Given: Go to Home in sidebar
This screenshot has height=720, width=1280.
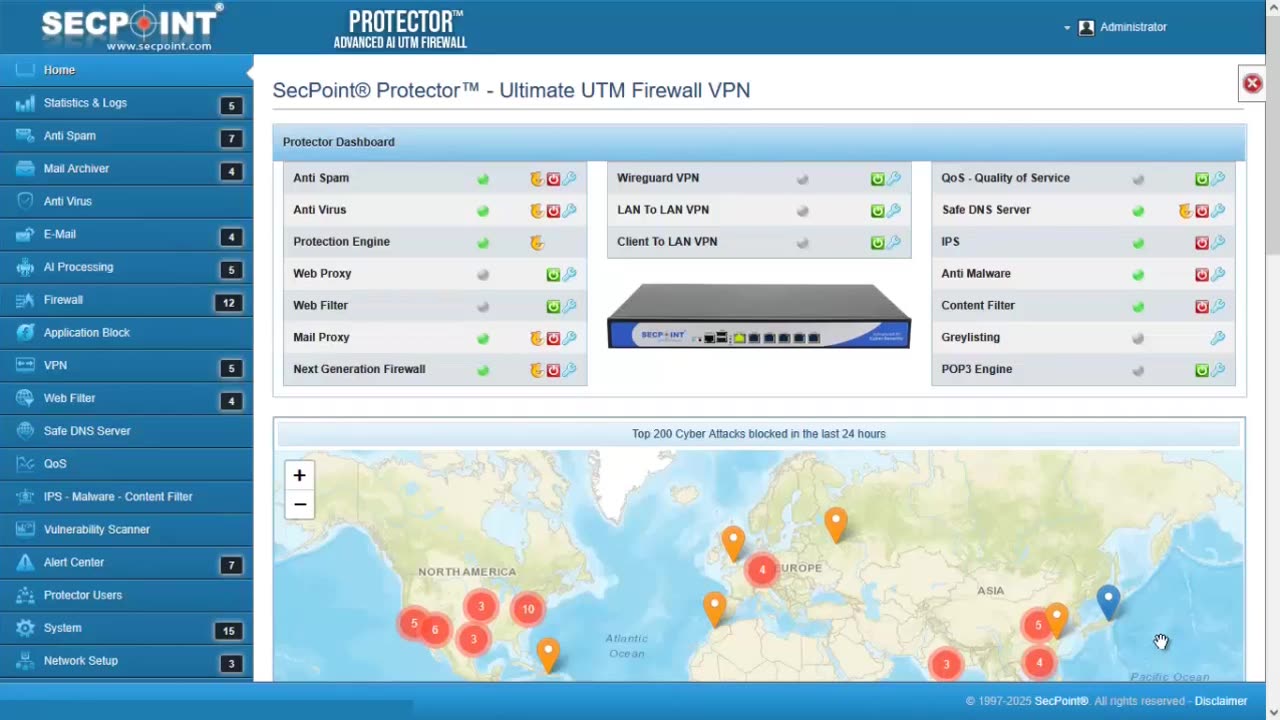Looking at the screenshot, I should pos(126,70).
